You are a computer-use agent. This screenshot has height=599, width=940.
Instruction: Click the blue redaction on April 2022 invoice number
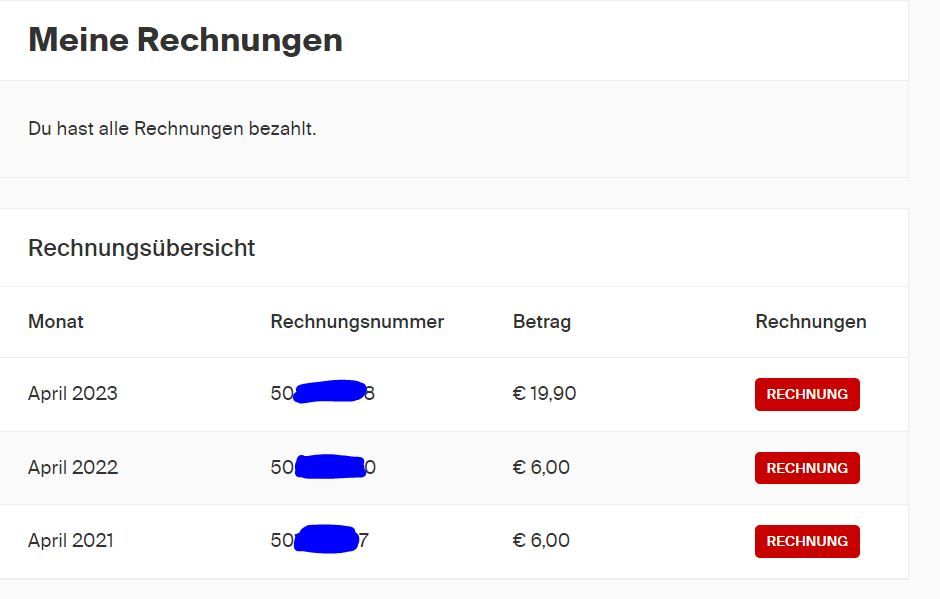click(x=330, y=467)
